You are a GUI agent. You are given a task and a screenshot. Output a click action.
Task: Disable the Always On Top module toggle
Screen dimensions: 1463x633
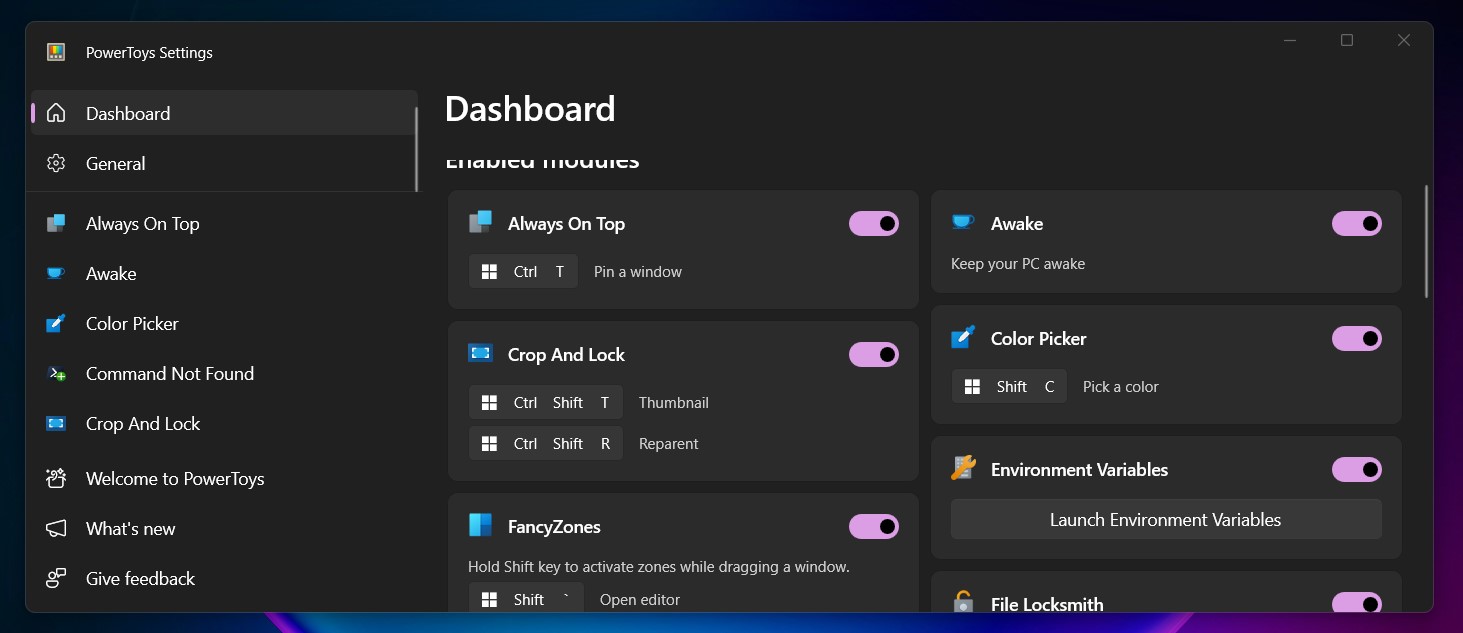pos(874,224)
